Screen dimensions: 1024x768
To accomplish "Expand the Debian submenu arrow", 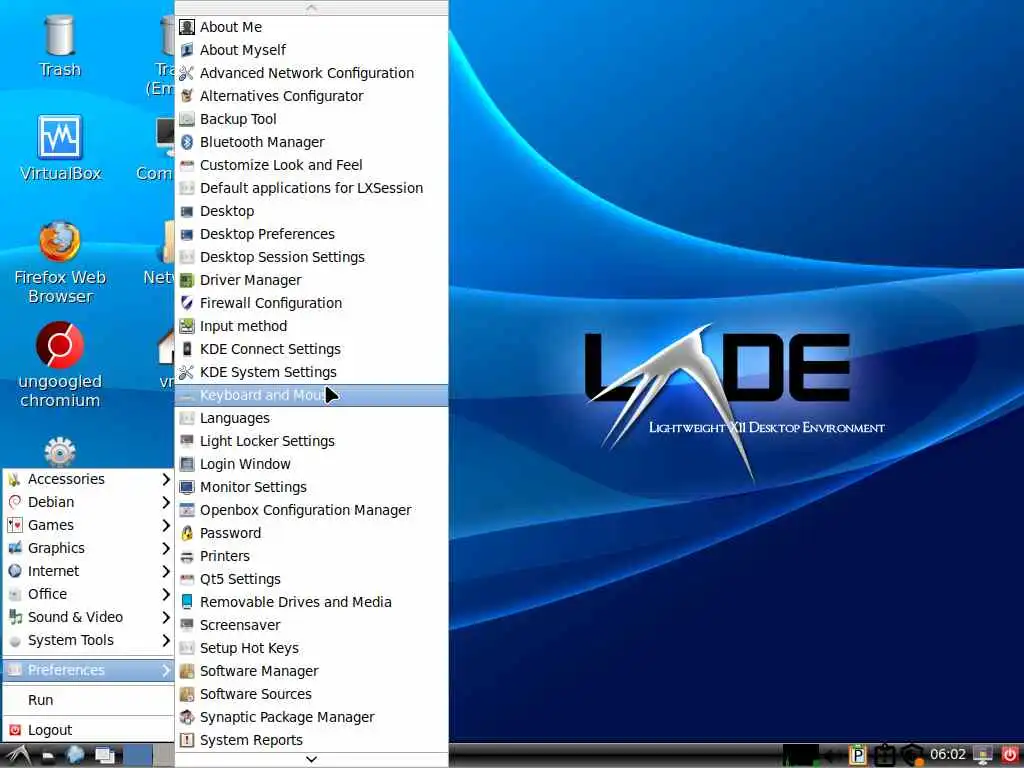I will coord(165,502).
